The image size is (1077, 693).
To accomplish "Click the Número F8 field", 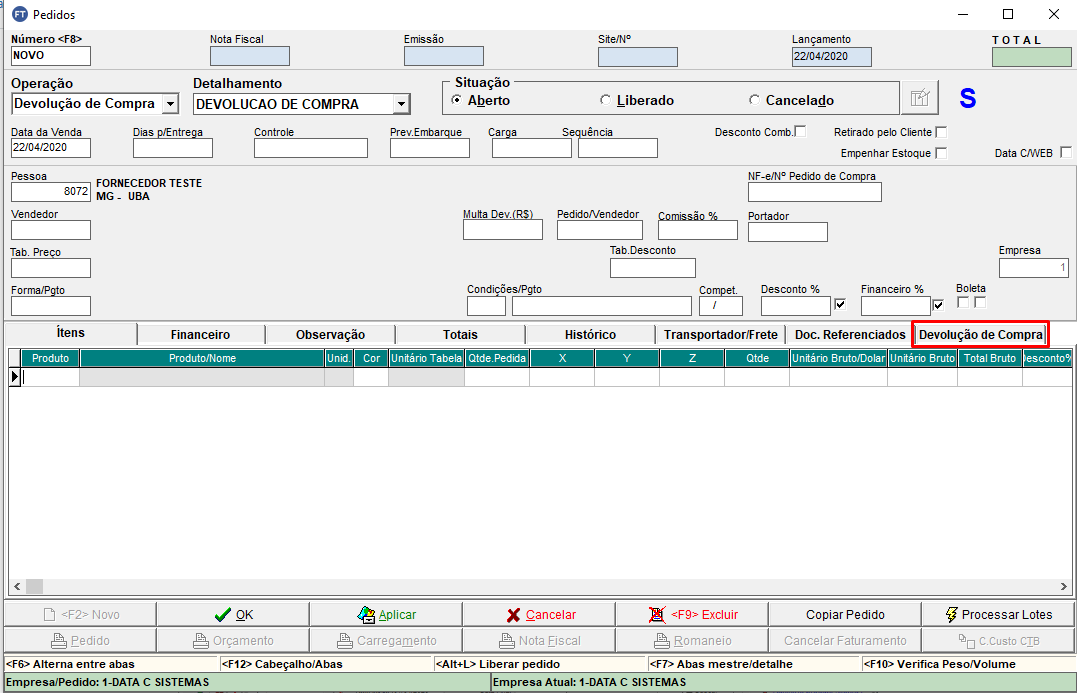I will coord(51,56).
